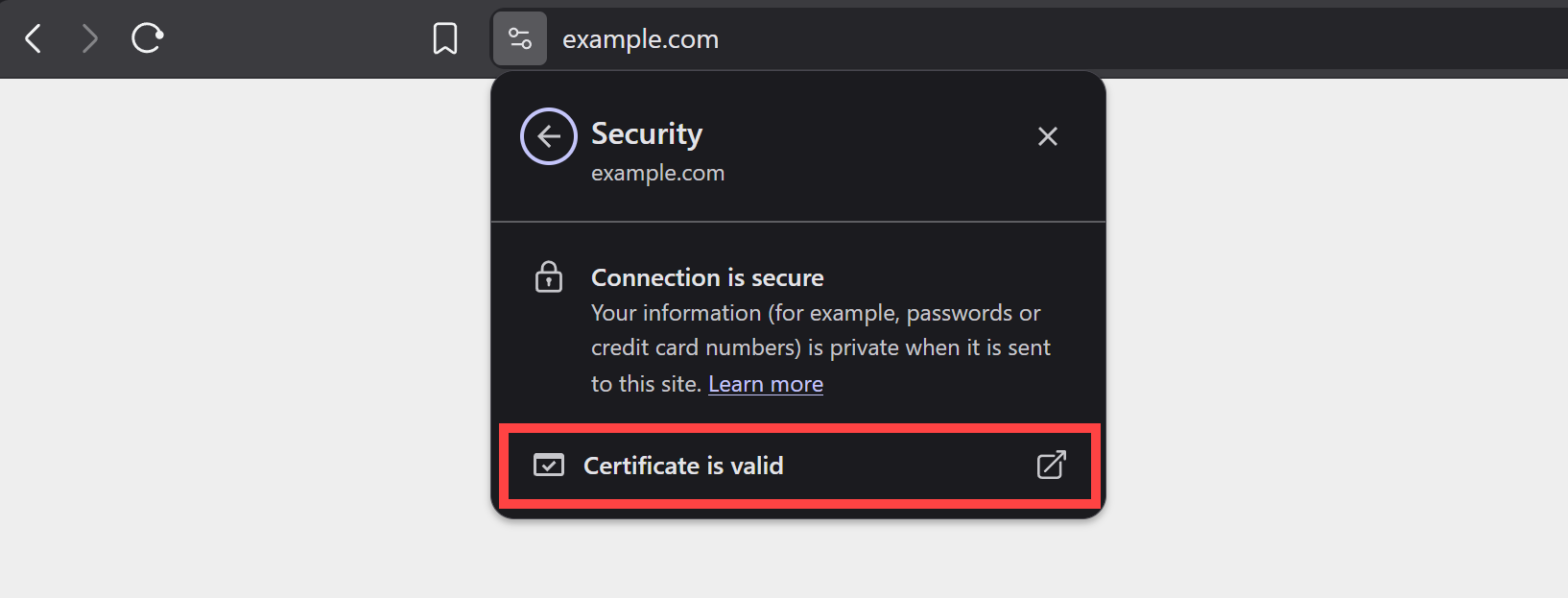Image resolution: width=1568 pixels, height=598 pixels.
Task: Open the Learn more link
Action: [x=766, y=384]
